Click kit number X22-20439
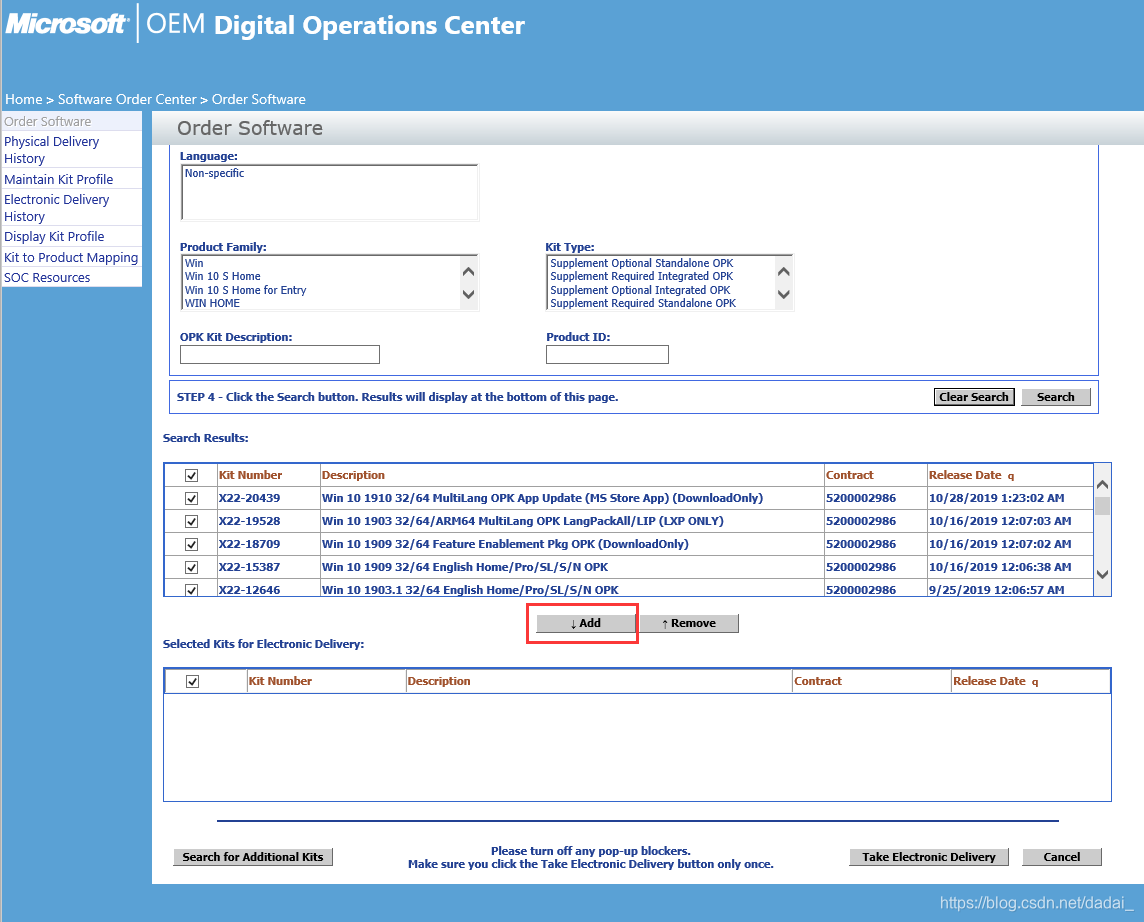The image size is (1144, 922). [x=250, y=498]
